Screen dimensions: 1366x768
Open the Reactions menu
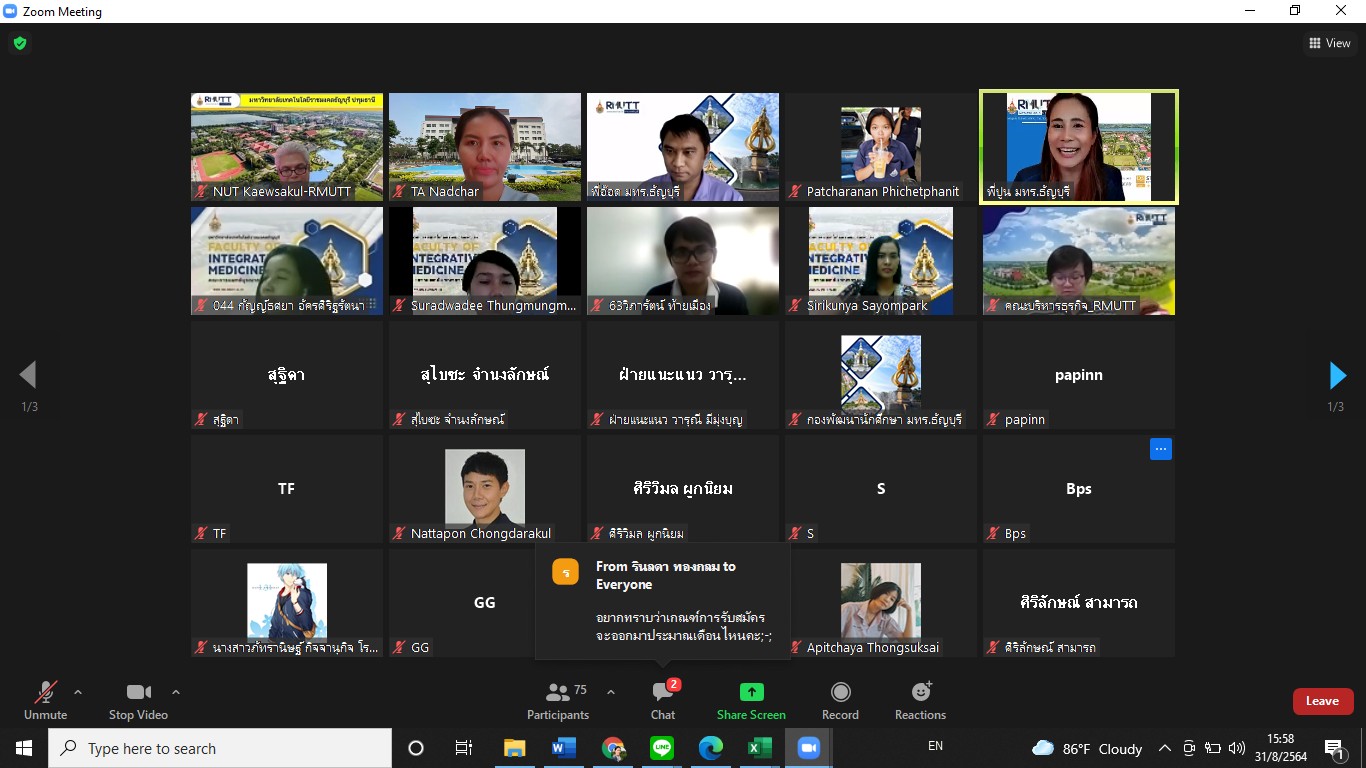pyautogui.click(x=920, y=700)
